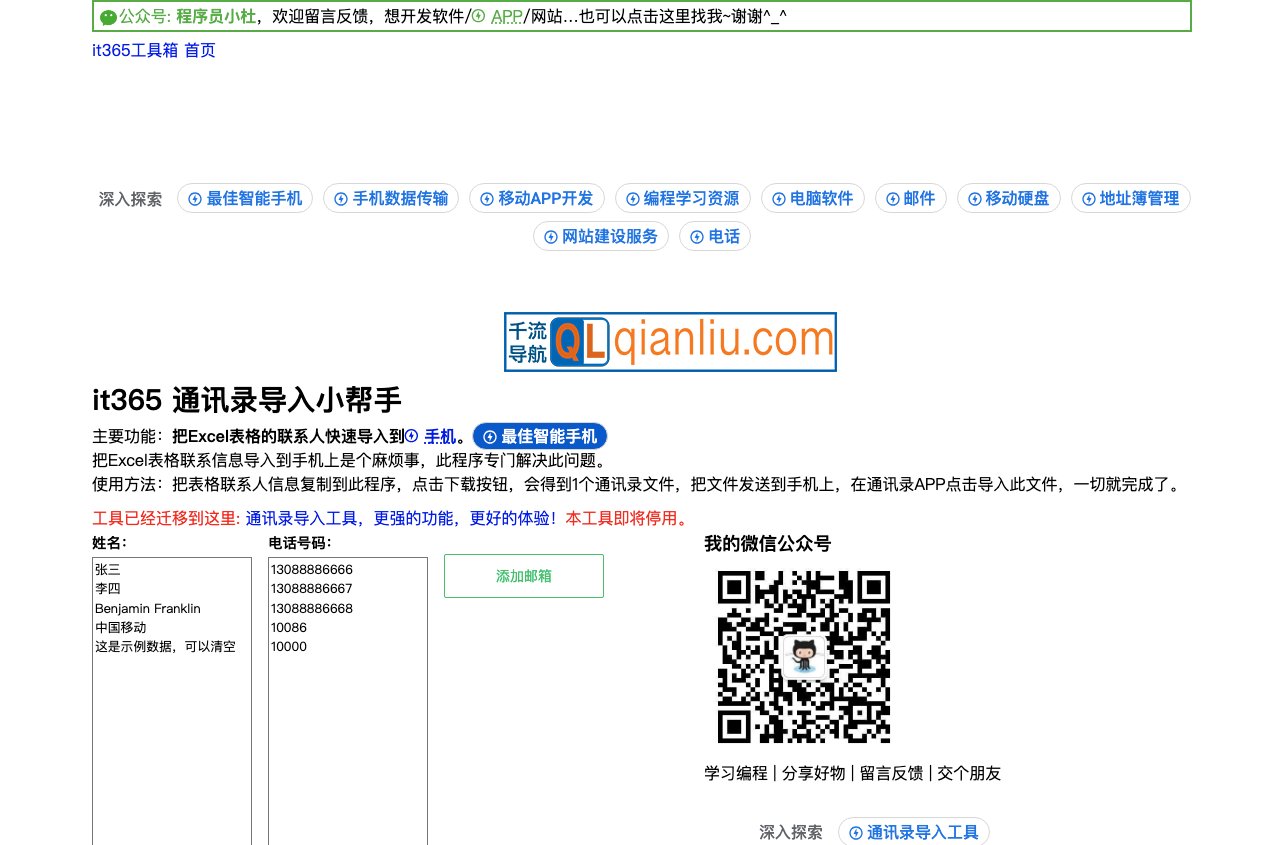Click the WeChat QR code image

[x=804, y=656]
